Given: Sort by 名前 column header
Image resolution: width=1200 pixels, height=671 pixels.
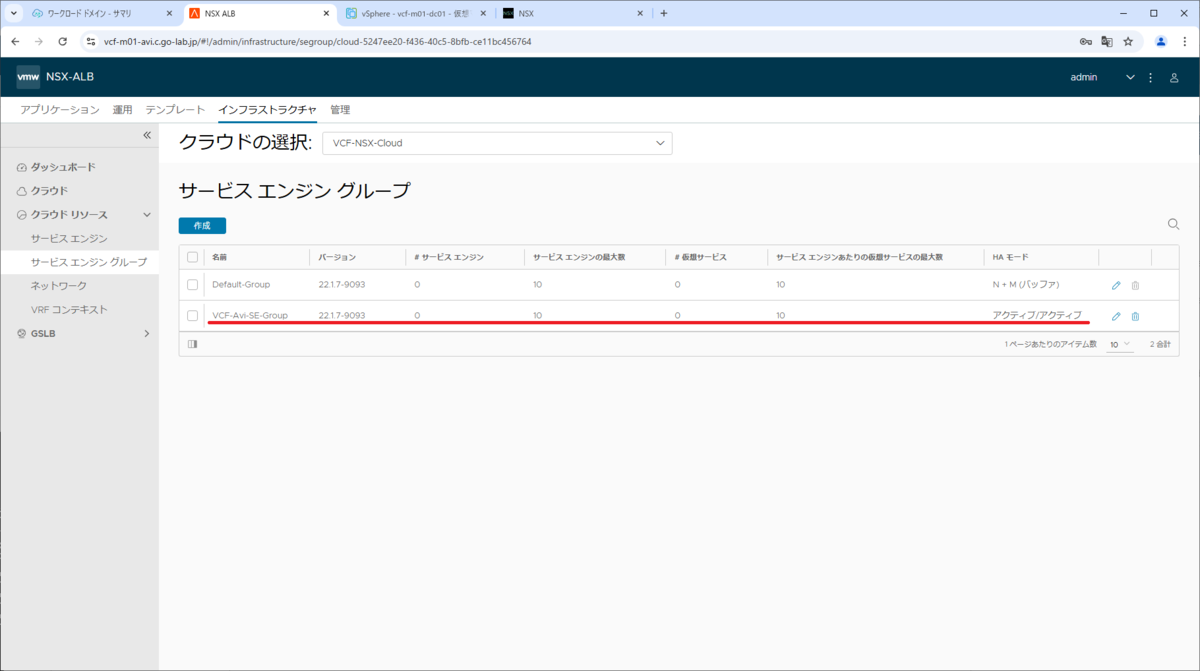Looking at the screenshot, I should tap(220, 257).
